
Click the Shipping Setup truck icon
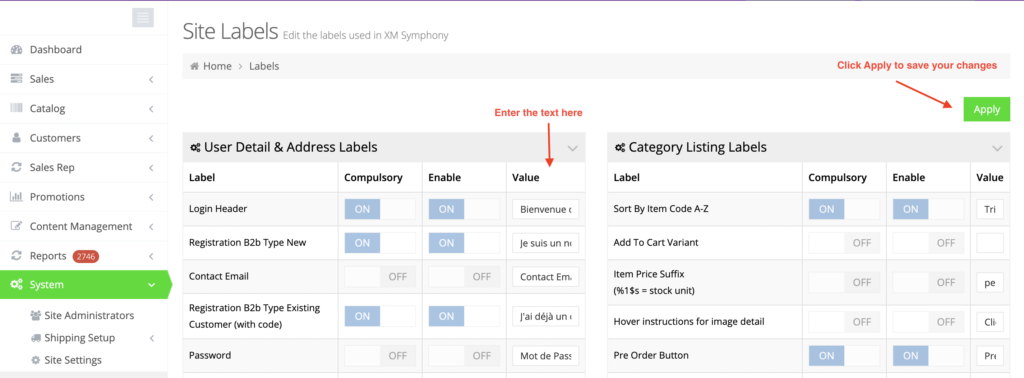[x=36, y=338]
